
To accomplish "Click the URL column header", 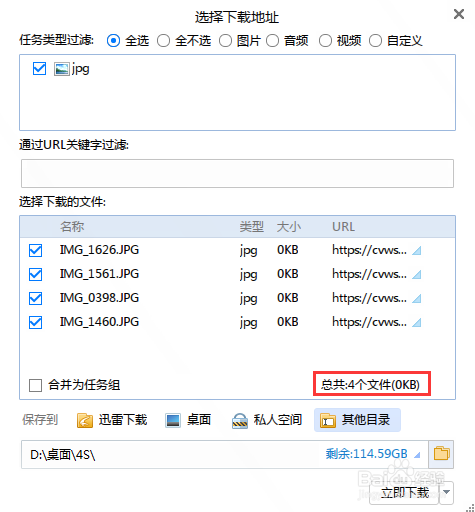I will point(343,227).
